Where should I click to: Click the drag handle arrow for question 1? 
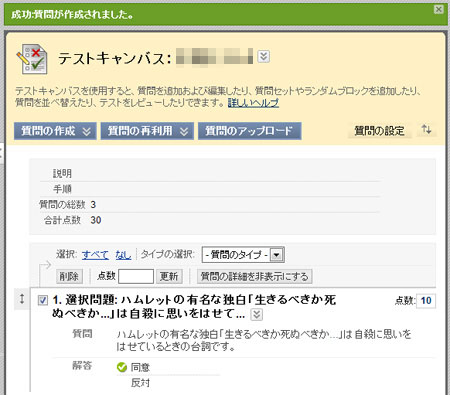point(22,298)
